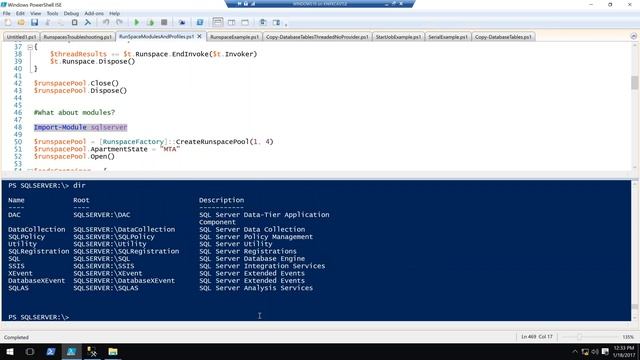640x360 pixels.
Task: Click the '#what about modules?' comment line
Action: tap(74, 112)
